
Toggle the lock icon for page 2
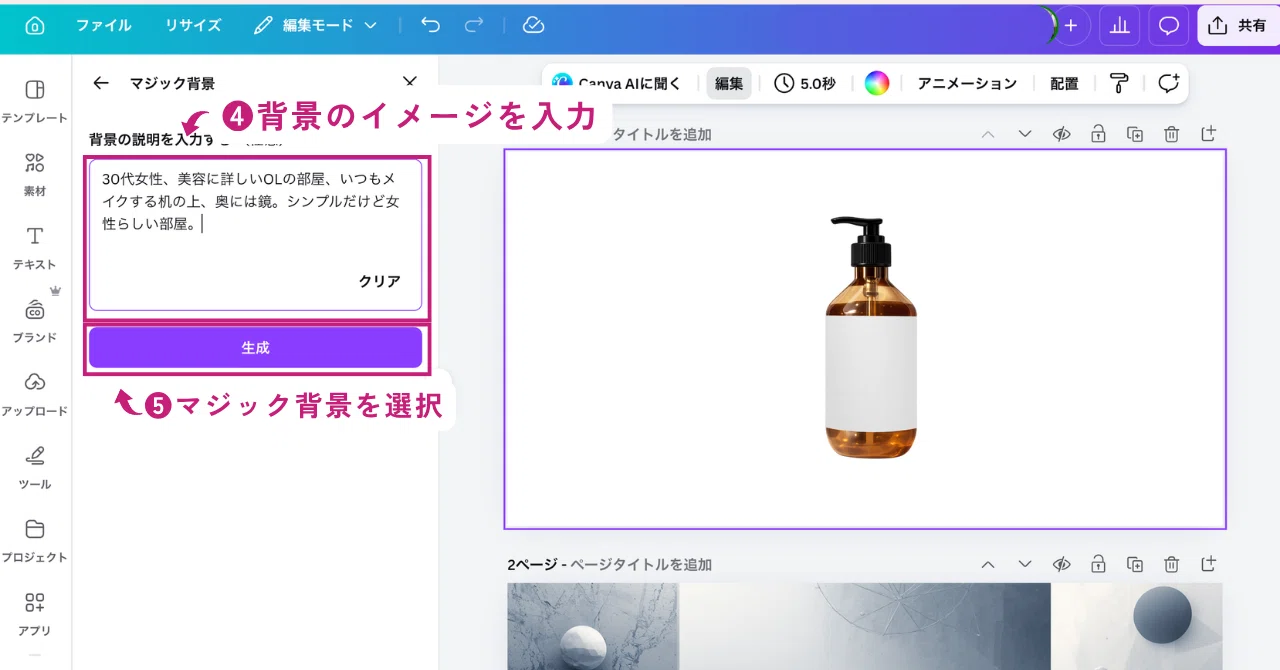1098,564
